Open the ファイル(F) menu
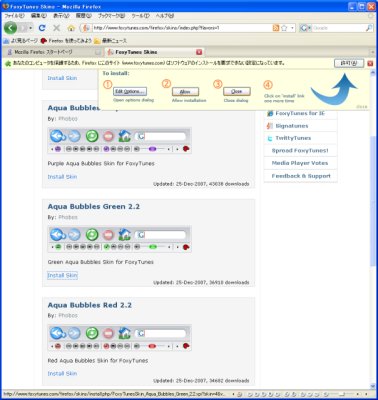The width and height of the screenshot is (378, 400). (x=14, y=16)
